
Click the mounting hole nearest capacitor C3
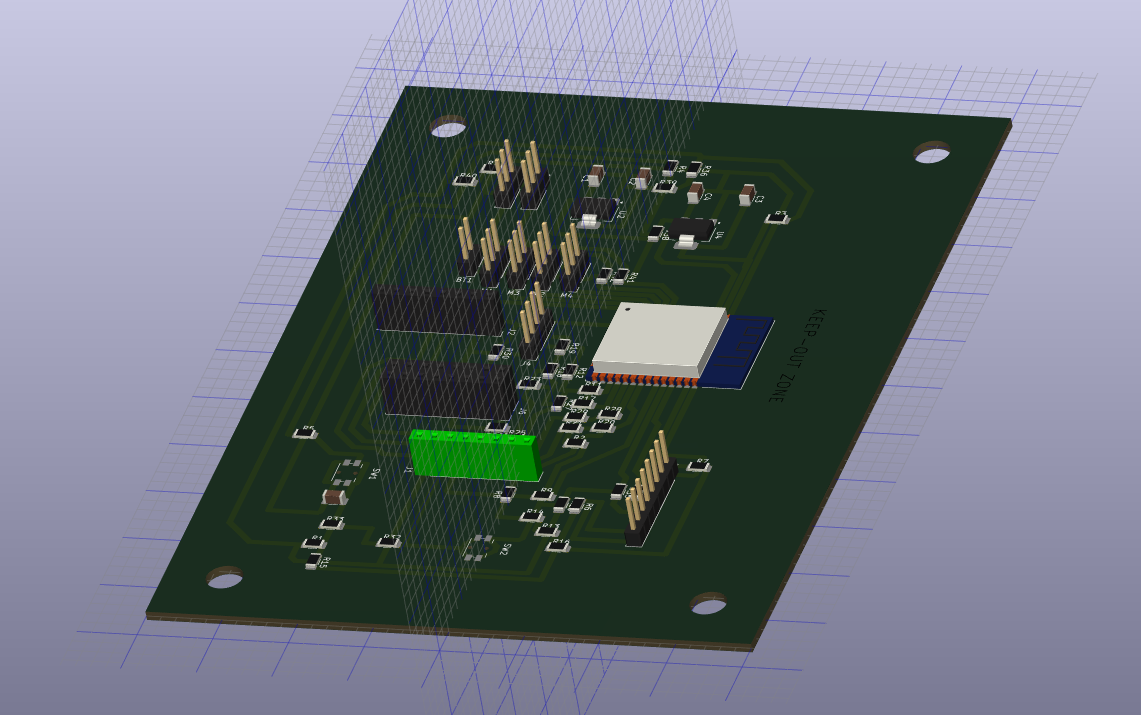(x=932, y=152)
